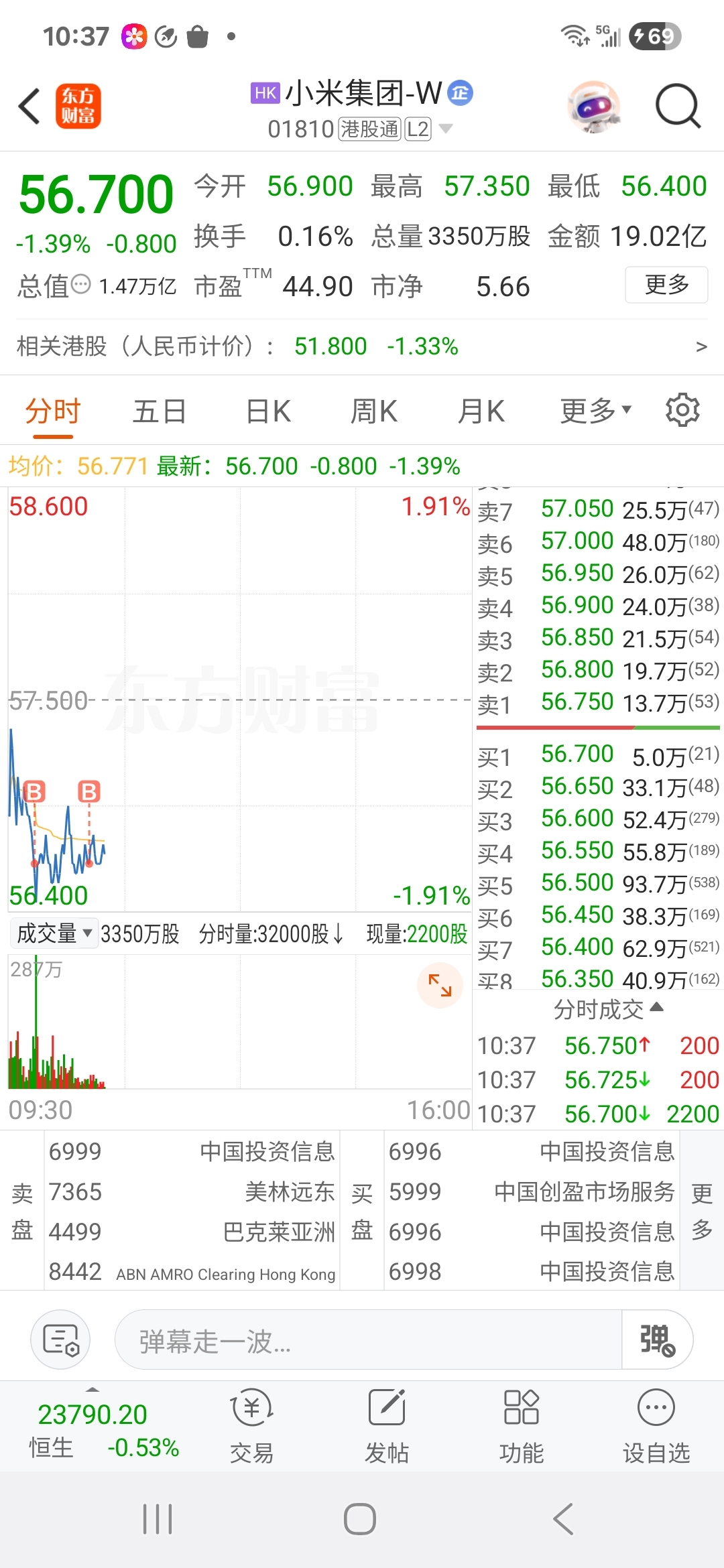The image size is (724, 1568).
Task: Tap broker 巴克莱亚洲 4499 row
Action: (x=192, y=1232)
